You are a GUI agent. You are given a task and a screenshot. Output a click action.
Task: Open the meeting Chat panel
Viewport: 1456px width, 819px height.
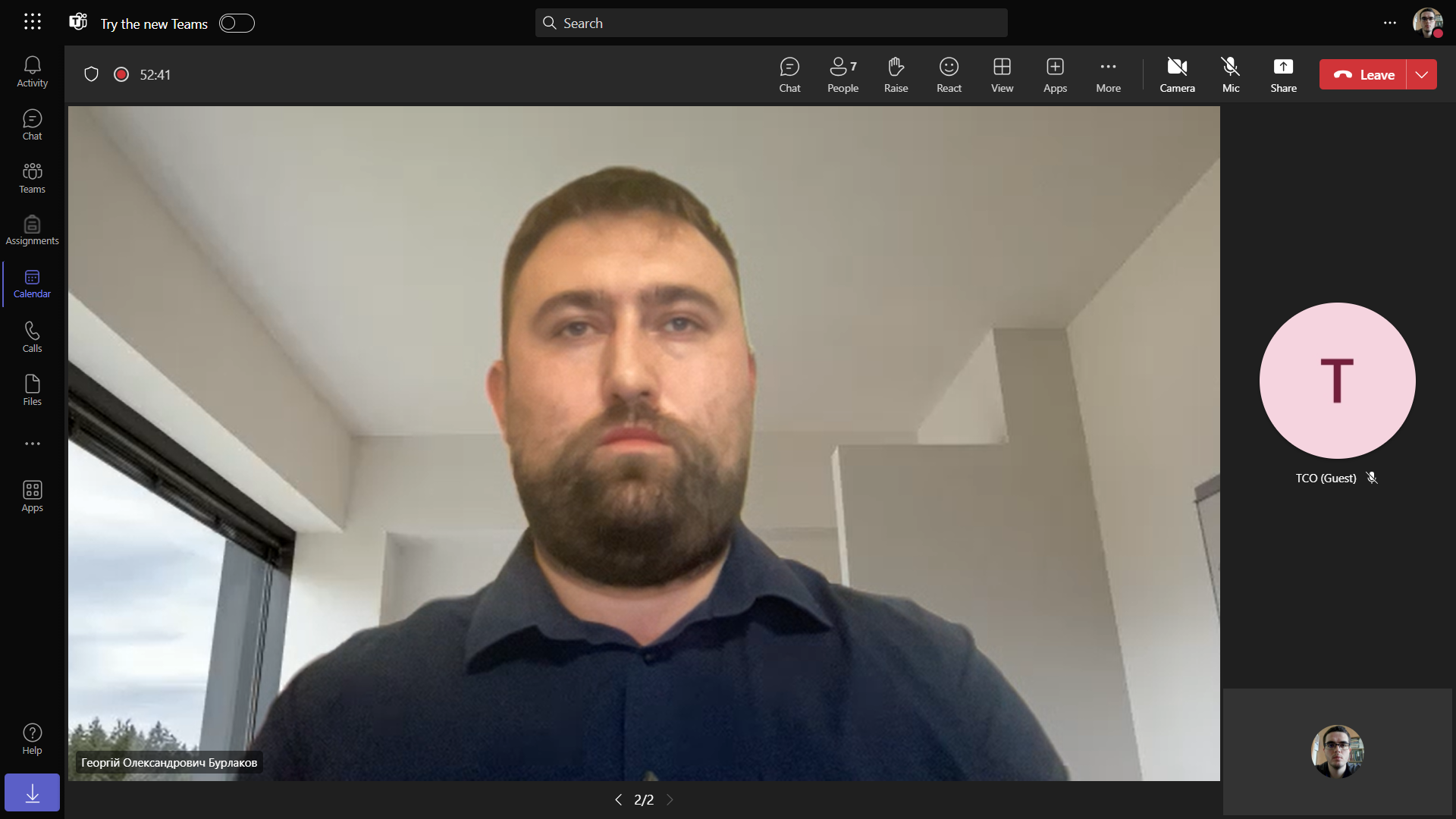click(x=789, y=75)
